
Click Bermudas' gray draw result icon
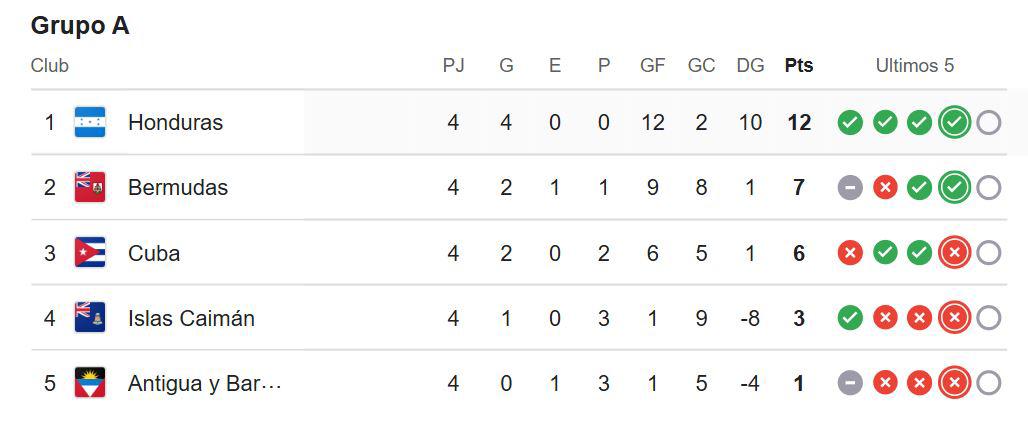point(850,188)
